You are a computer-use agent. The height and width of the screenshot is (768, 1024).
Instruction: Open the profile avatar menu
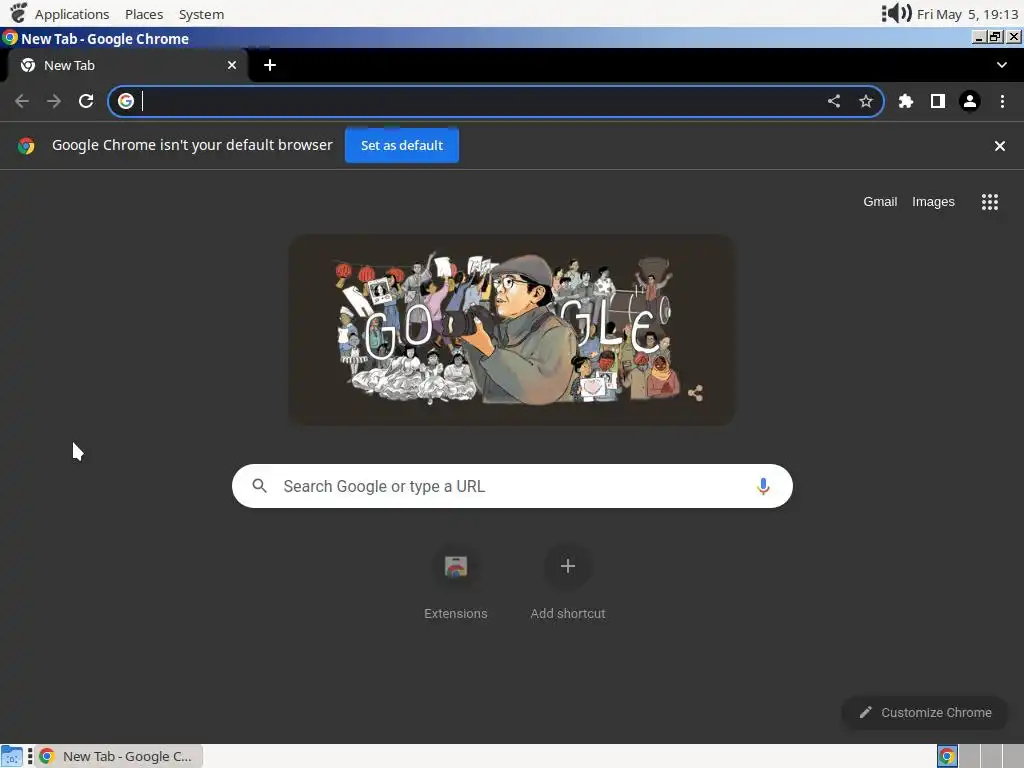[x=970, y=101]
